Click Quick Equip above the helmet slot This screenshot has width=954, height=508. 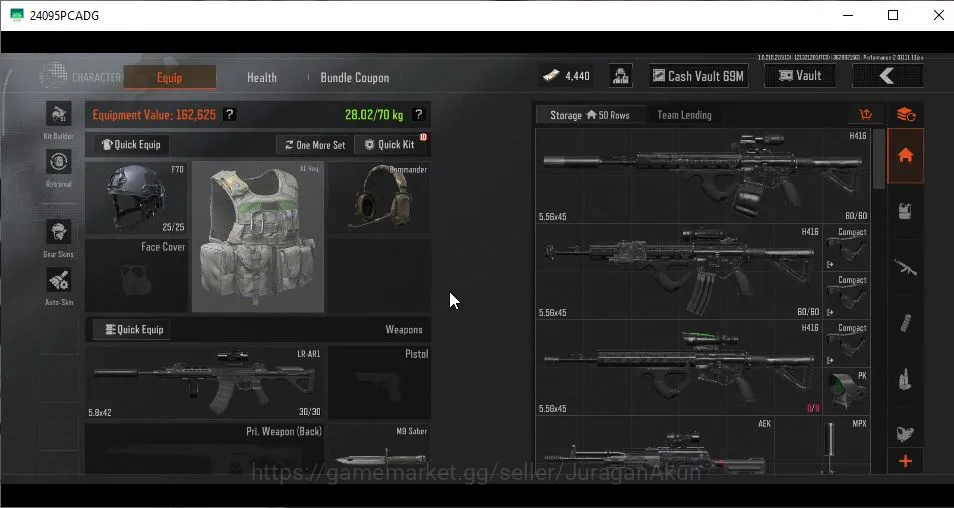click(131, 145)
